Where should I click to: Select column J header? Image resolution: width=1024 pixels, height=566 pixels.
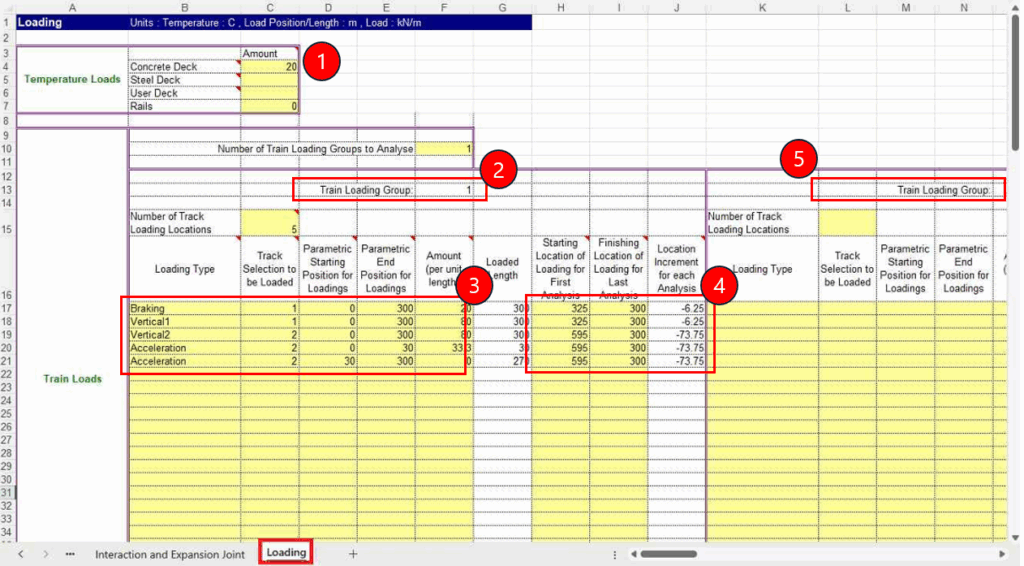click(x=677, y=8)
